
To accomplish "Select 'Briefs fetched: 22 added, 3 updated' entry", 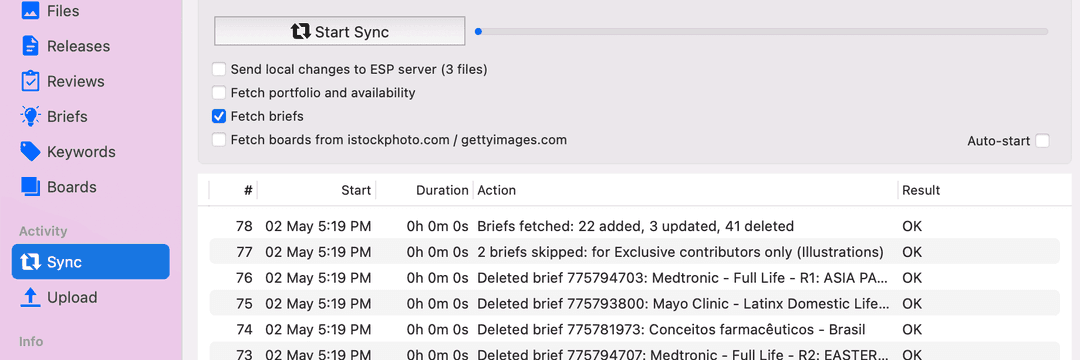I will 634,226.
